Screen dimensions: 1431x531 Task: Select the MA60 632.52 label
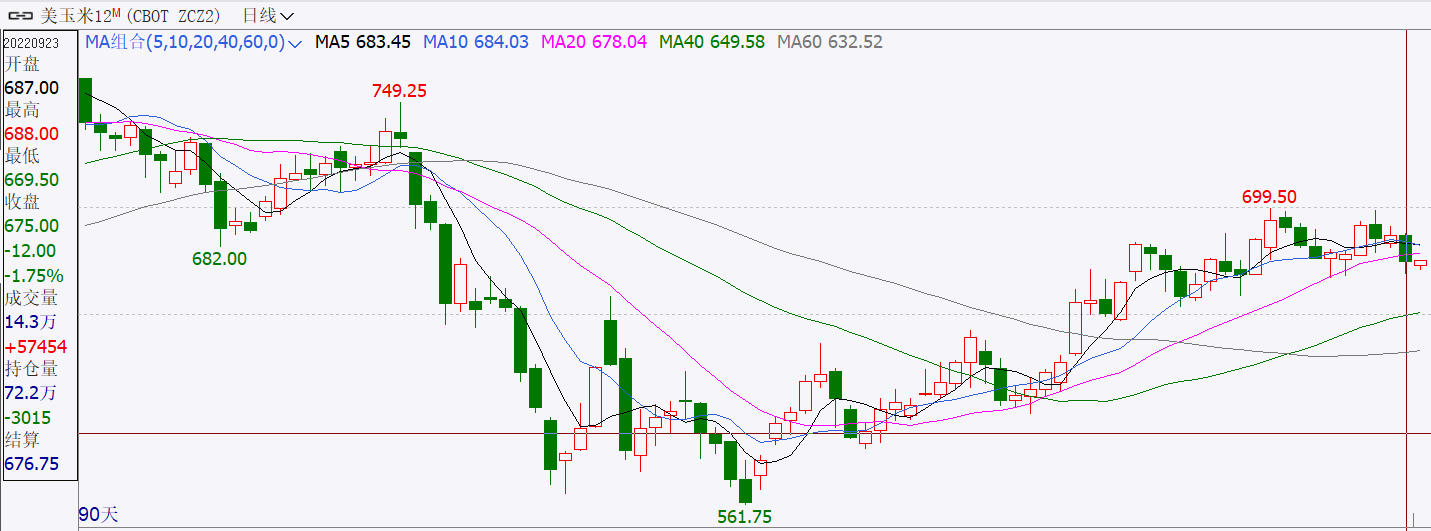click(x=830, y=42)
